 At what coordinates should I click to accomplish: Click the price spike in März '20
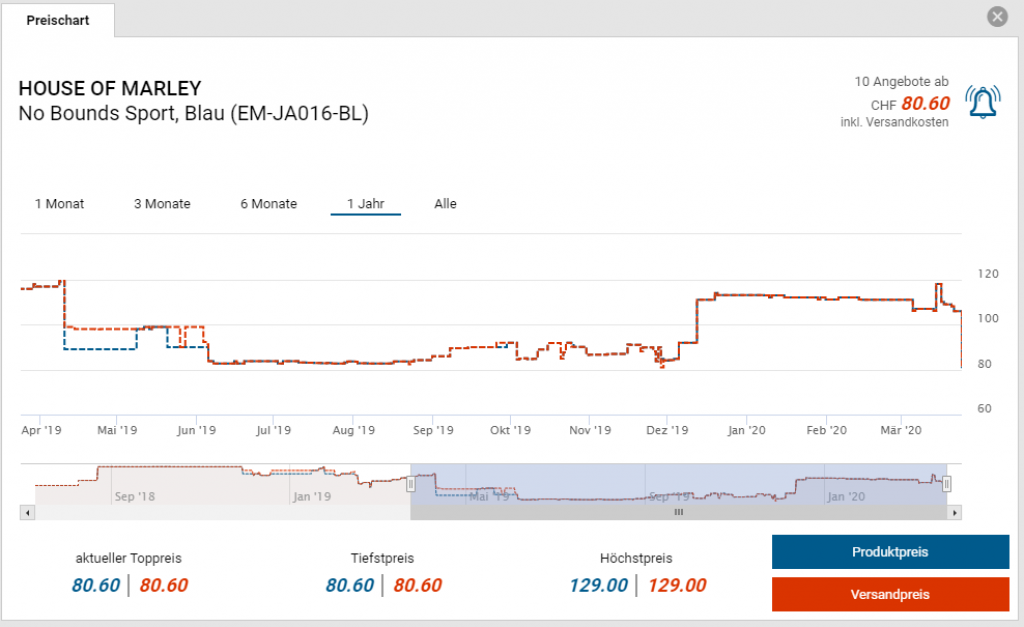(938, 286)
